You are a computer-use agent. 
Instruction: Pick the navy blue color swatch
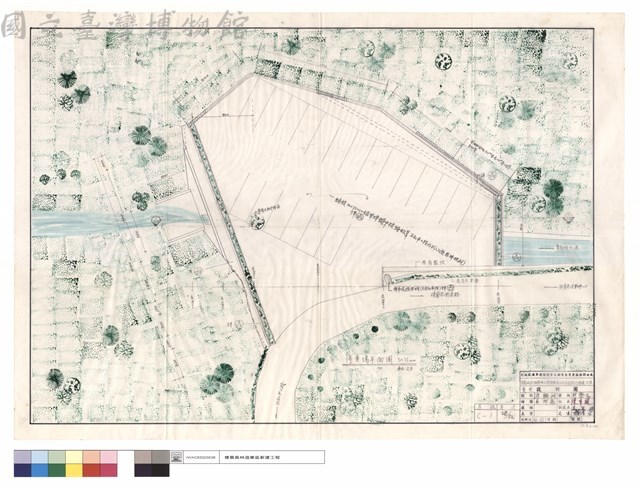(x=22, y=470)
